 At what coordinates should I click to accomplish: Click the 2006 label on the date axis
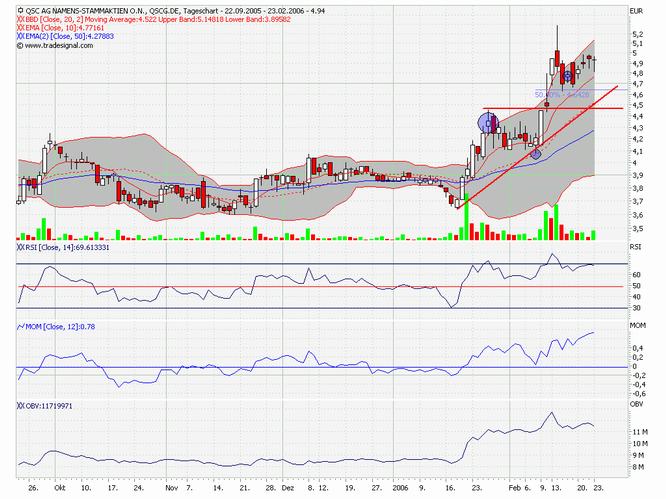[401, 488]
